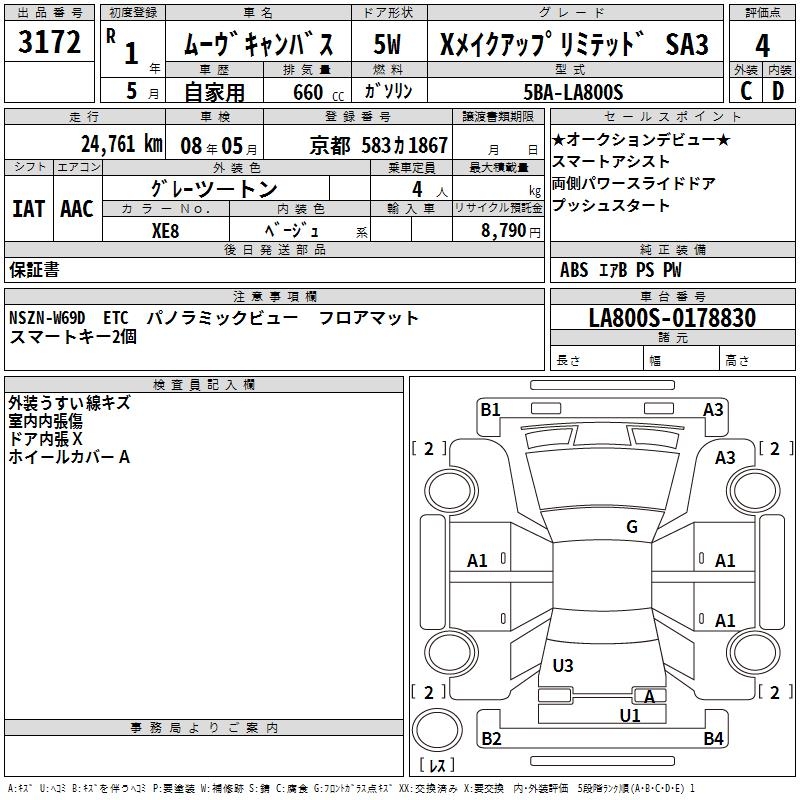This screenshot has height=800, width=800.
Task: Click 保証書 under later-shipped parts
Action: click(34, 270)
